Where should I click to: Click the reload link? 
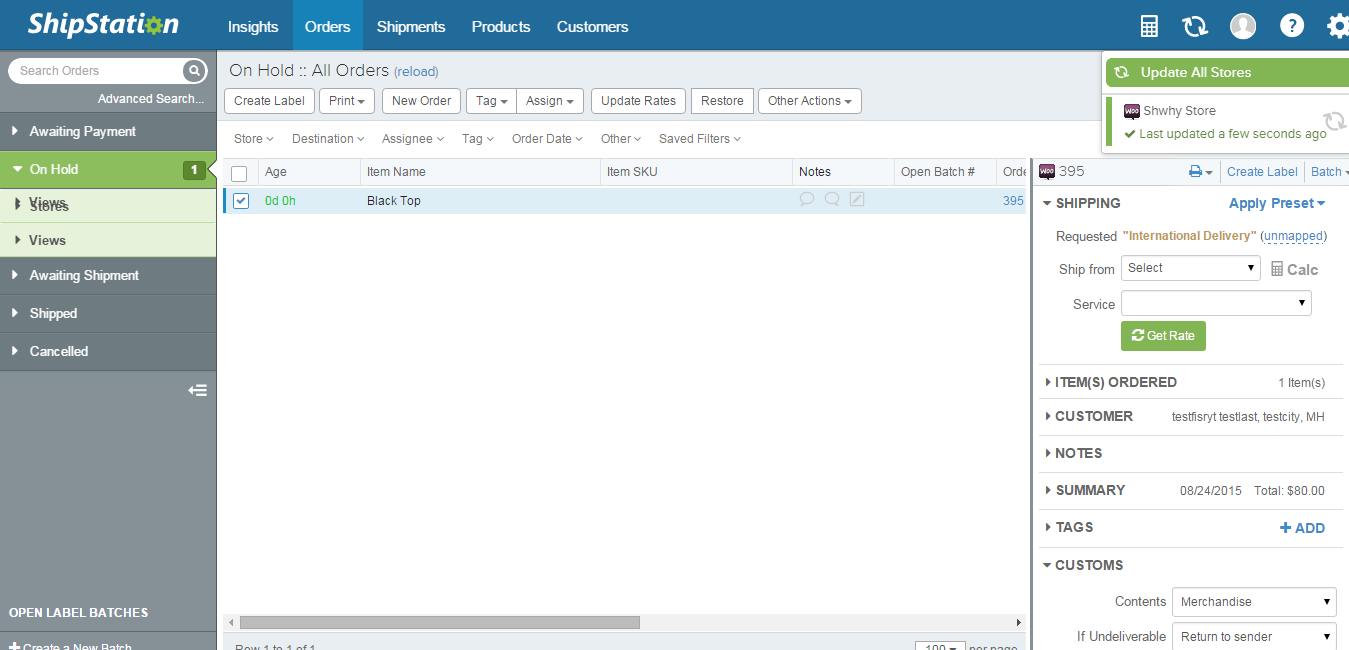click(416, 72)
